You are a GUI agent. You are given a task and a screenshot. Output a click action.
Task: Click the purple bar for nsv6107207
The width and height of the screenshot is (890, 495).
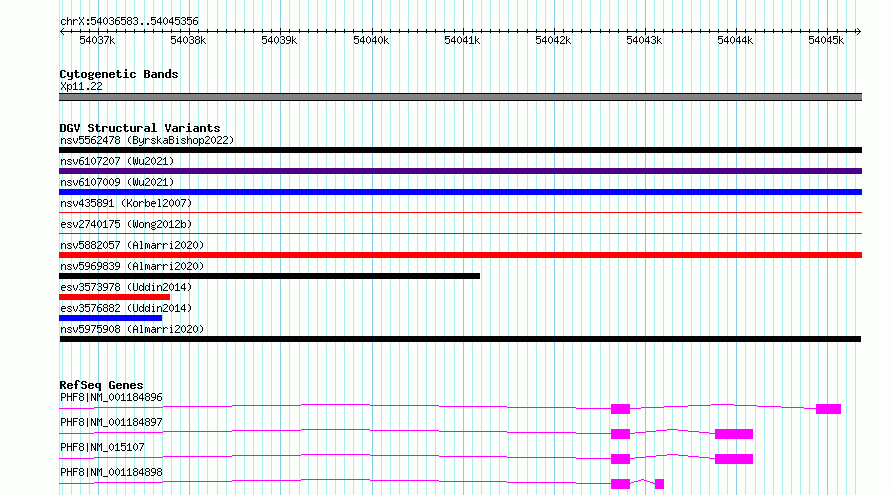460,171
